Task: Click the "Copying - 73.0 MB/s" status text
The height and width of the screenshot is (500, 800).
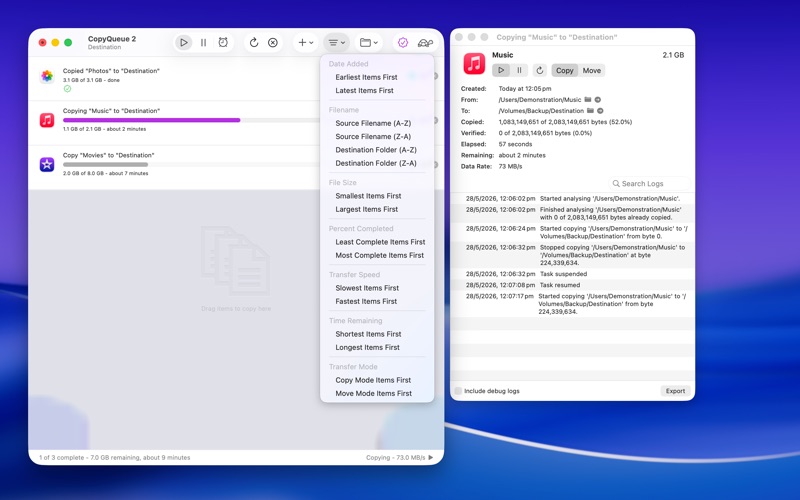Action: [x=395, y=458]
